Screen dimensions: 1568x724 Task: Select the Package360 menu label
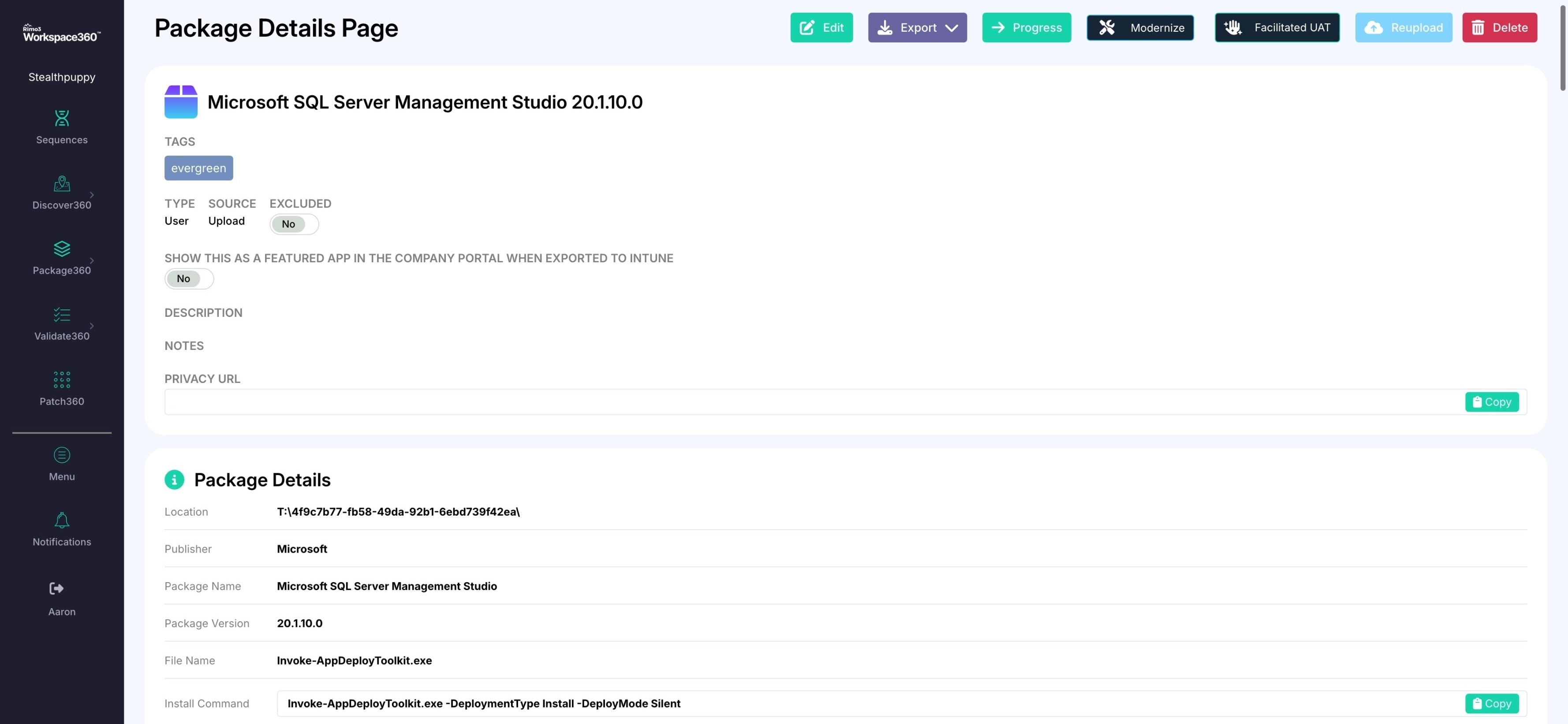click(x=61, y=271)
